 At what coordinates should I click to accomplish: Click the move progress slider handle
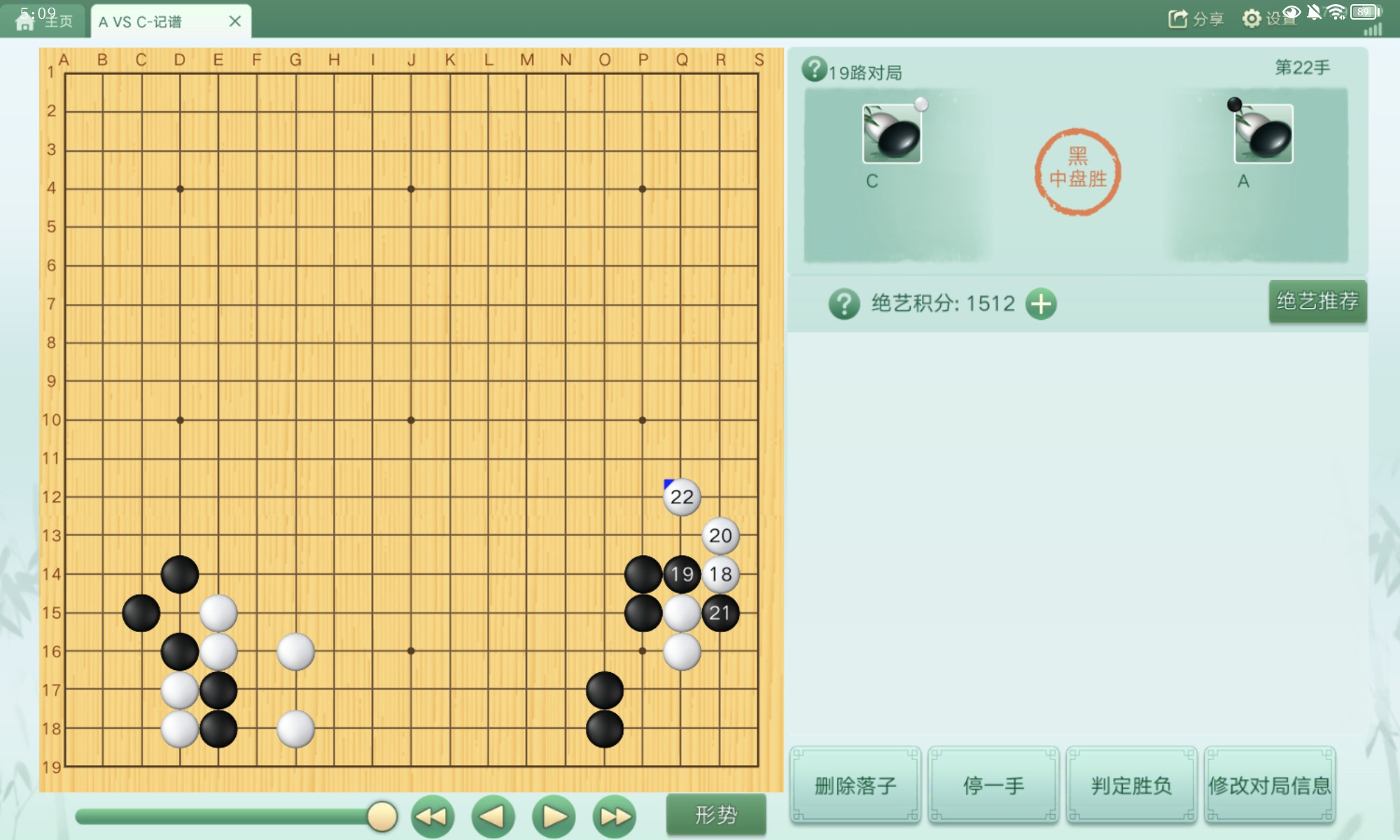click(382, 816)
